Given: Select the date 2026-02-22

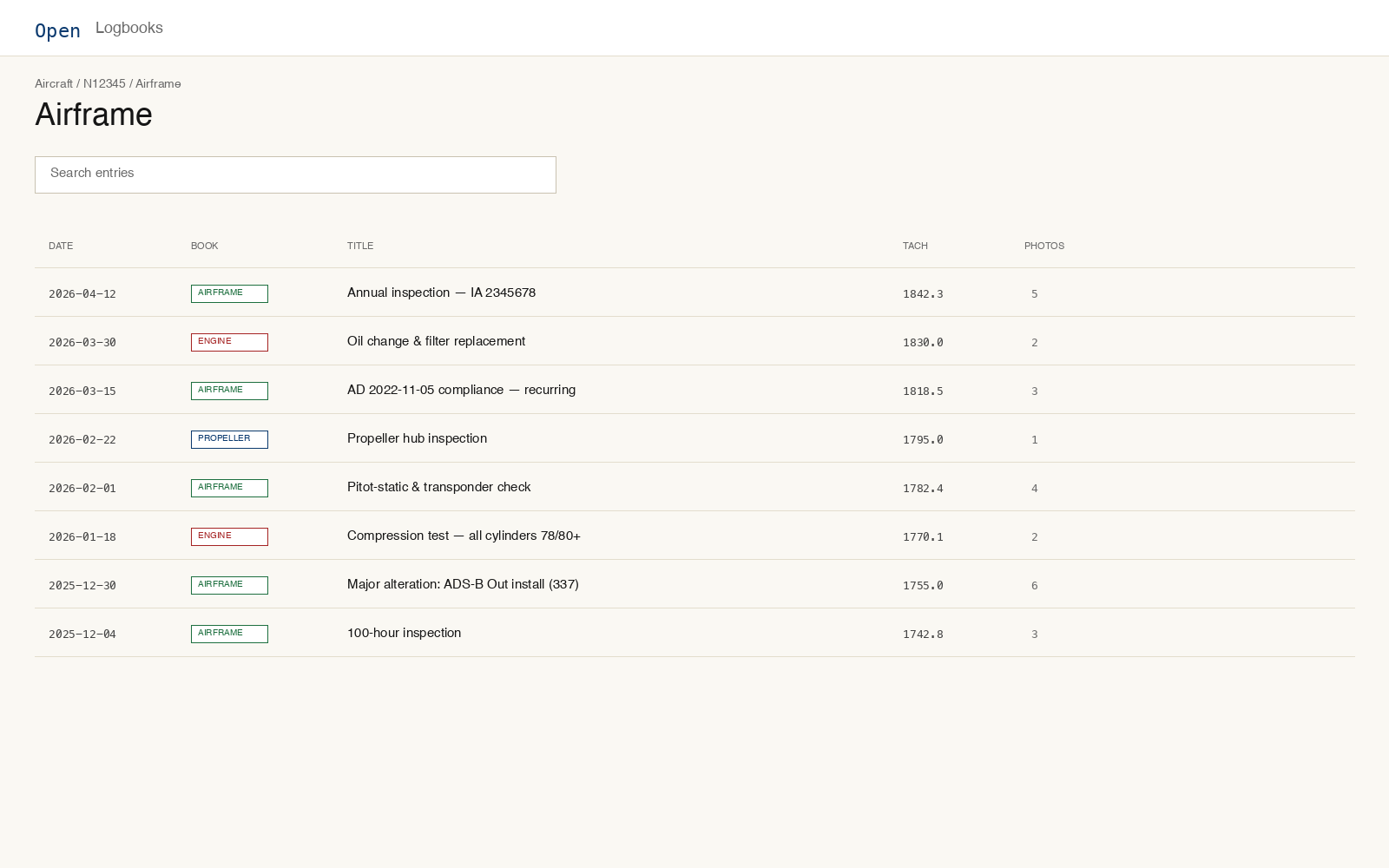Looking at the screenshot, I should [x=82, y=440].
